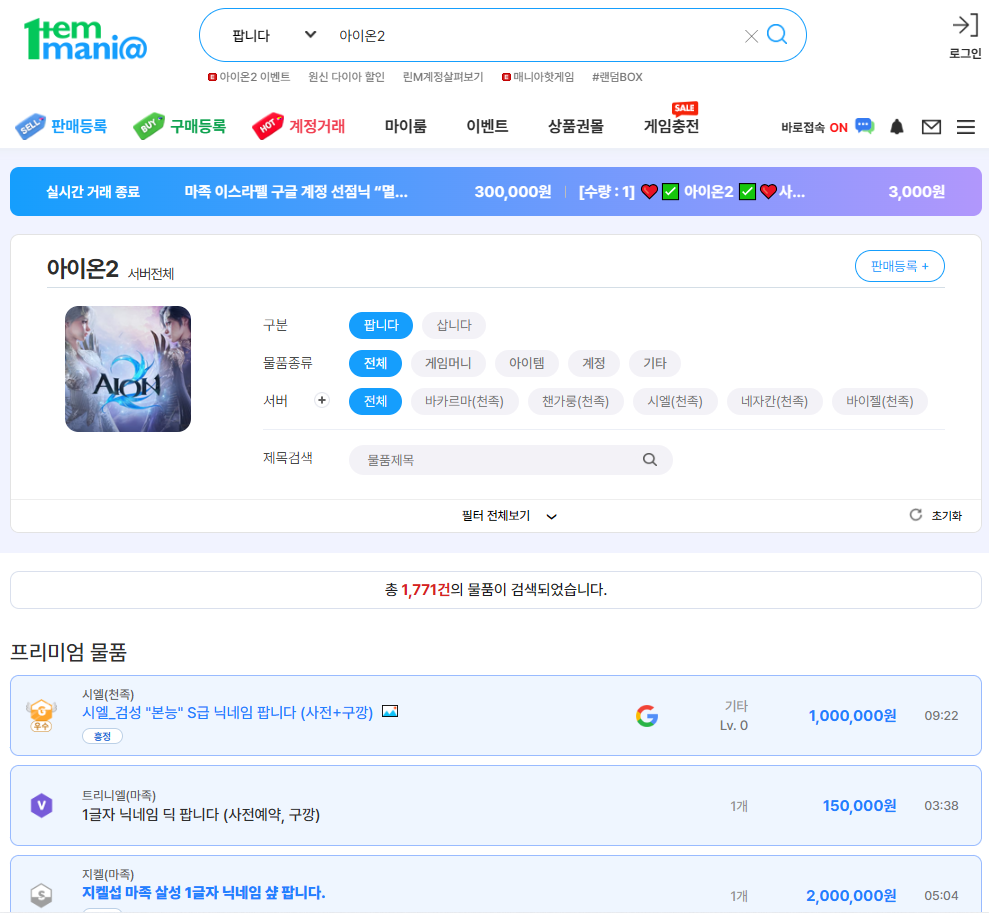Image resolution: width=989 pixels, height=913 pixels.
Task: Click the 초기화 reset text
Action: [x=946, y=515]
